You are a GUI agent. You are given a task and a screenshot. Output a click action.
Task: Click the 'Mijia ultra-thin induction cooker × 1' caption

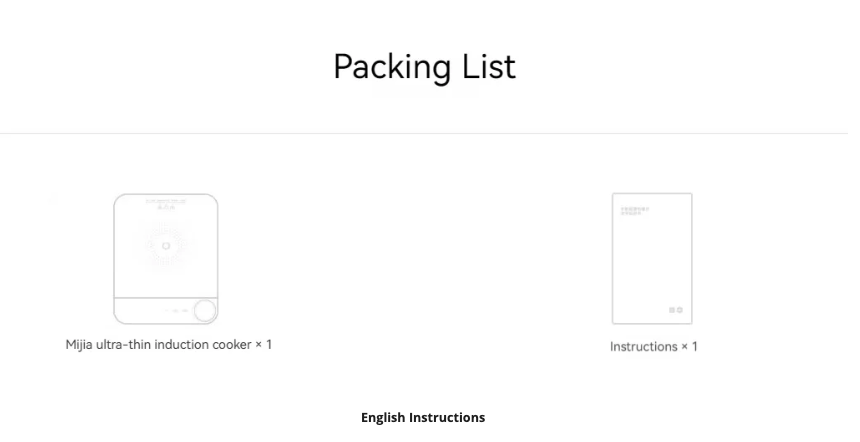tap(168, 344)
